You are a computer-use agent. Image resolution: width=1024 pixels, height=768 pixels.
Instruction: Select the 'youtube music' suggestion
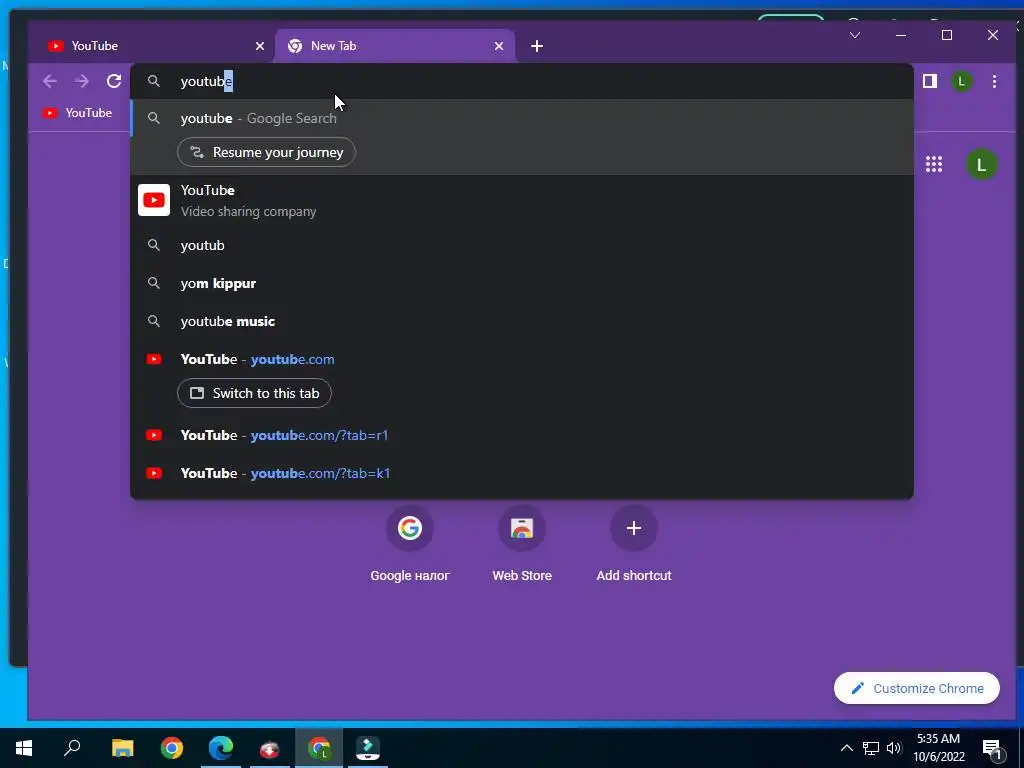coord(521,321)
